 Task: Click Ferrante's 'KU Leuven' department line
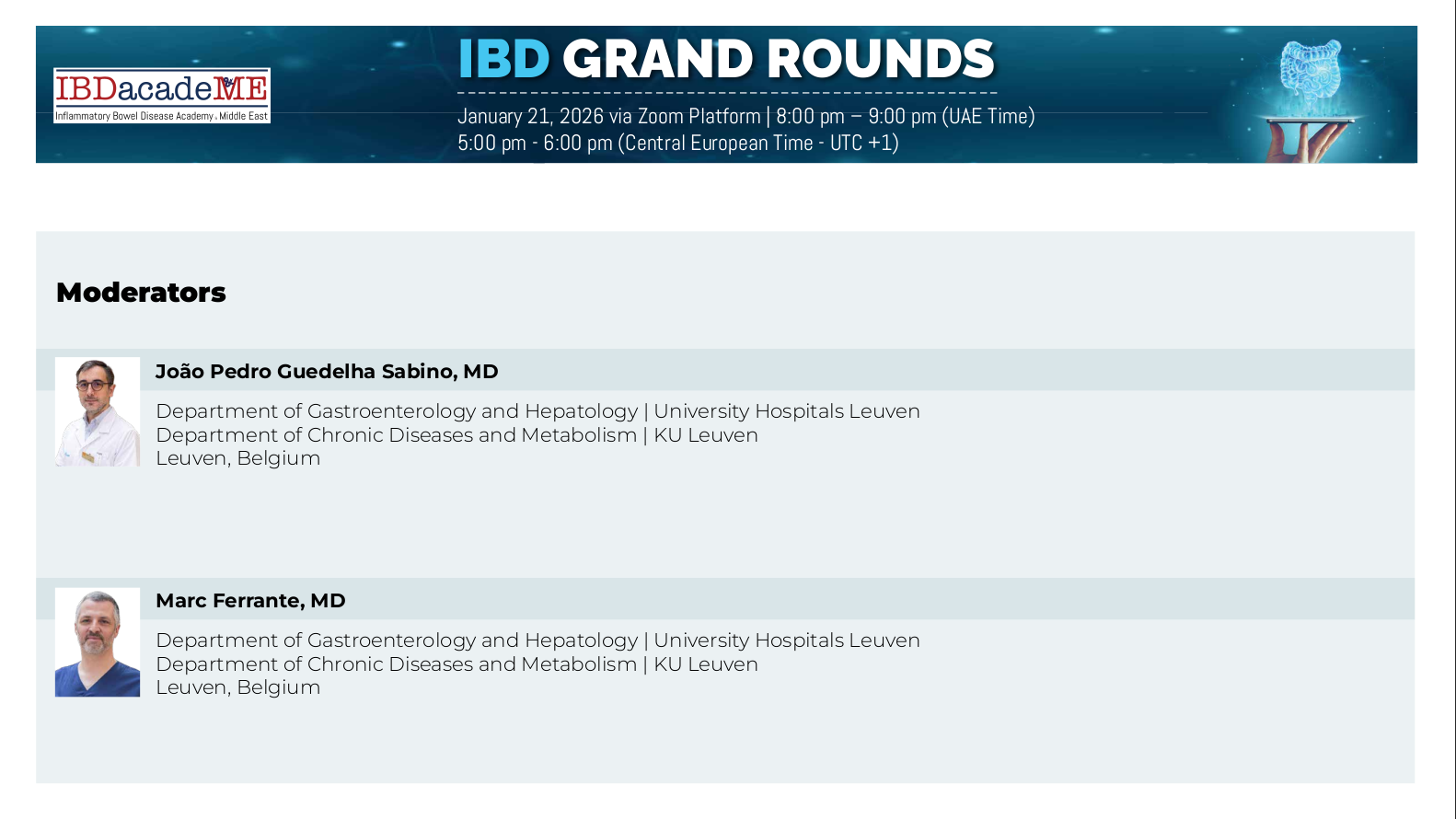(x=456, y=664)
